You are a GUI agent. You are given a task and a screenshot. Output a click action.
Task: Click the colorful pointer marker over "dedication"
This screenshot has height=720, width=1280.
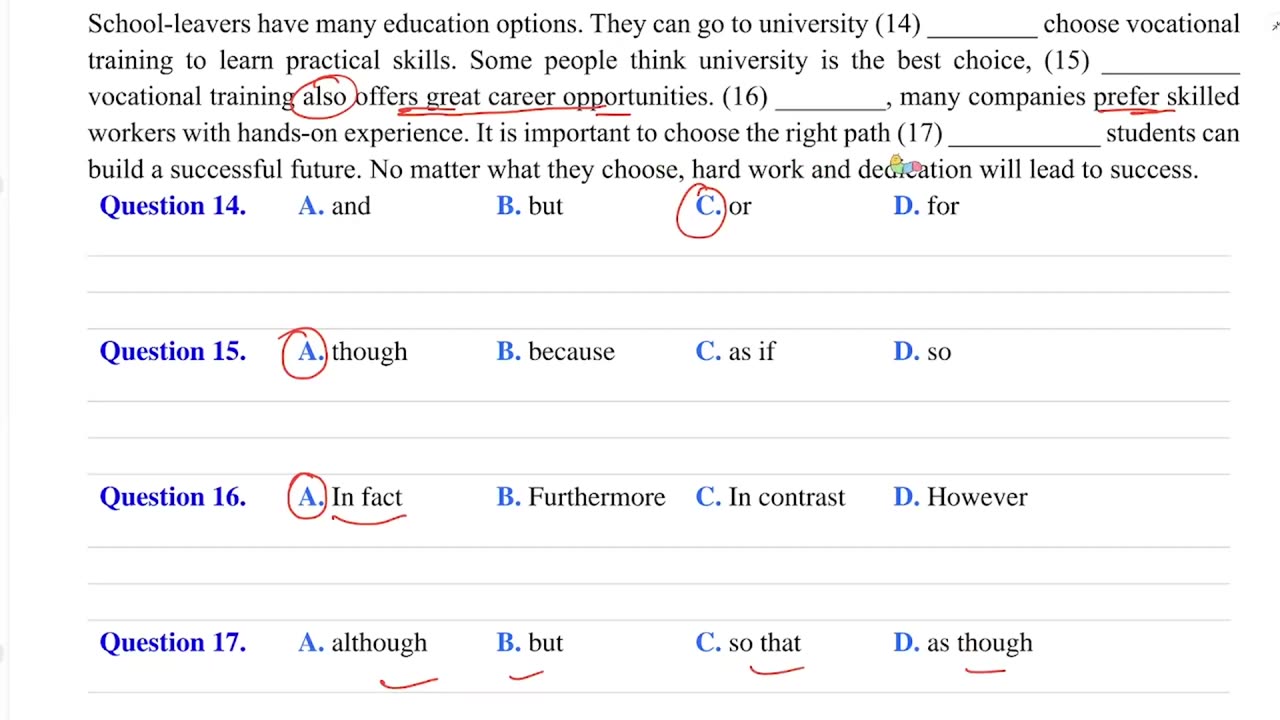click(x=904, y=165)
